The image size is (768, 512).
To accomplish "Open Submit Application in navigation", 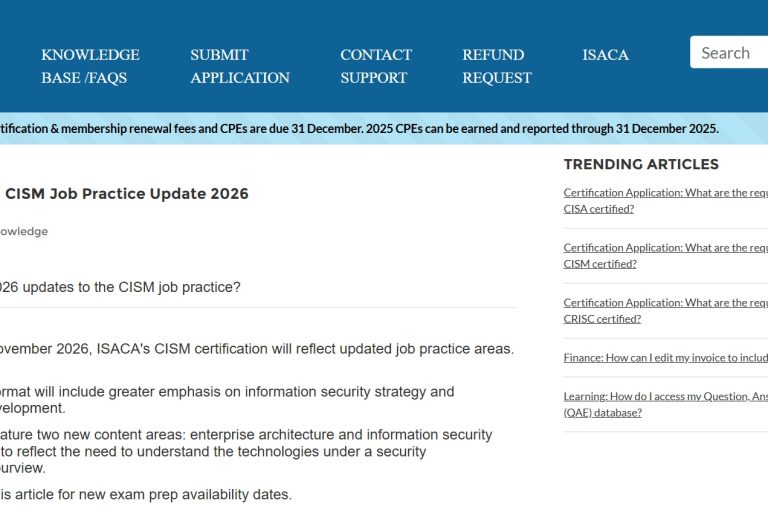I will (x=240, y=66).
